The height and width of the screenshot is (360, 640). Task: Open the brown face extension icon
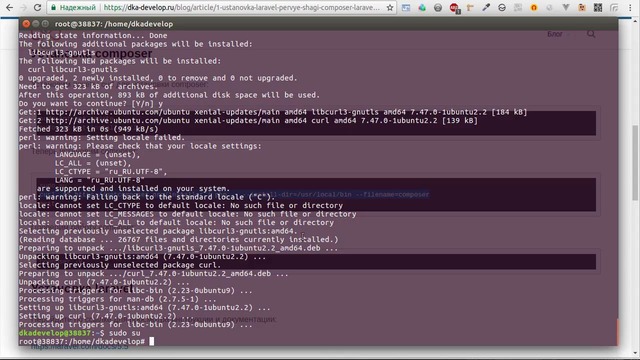point(582,7)
